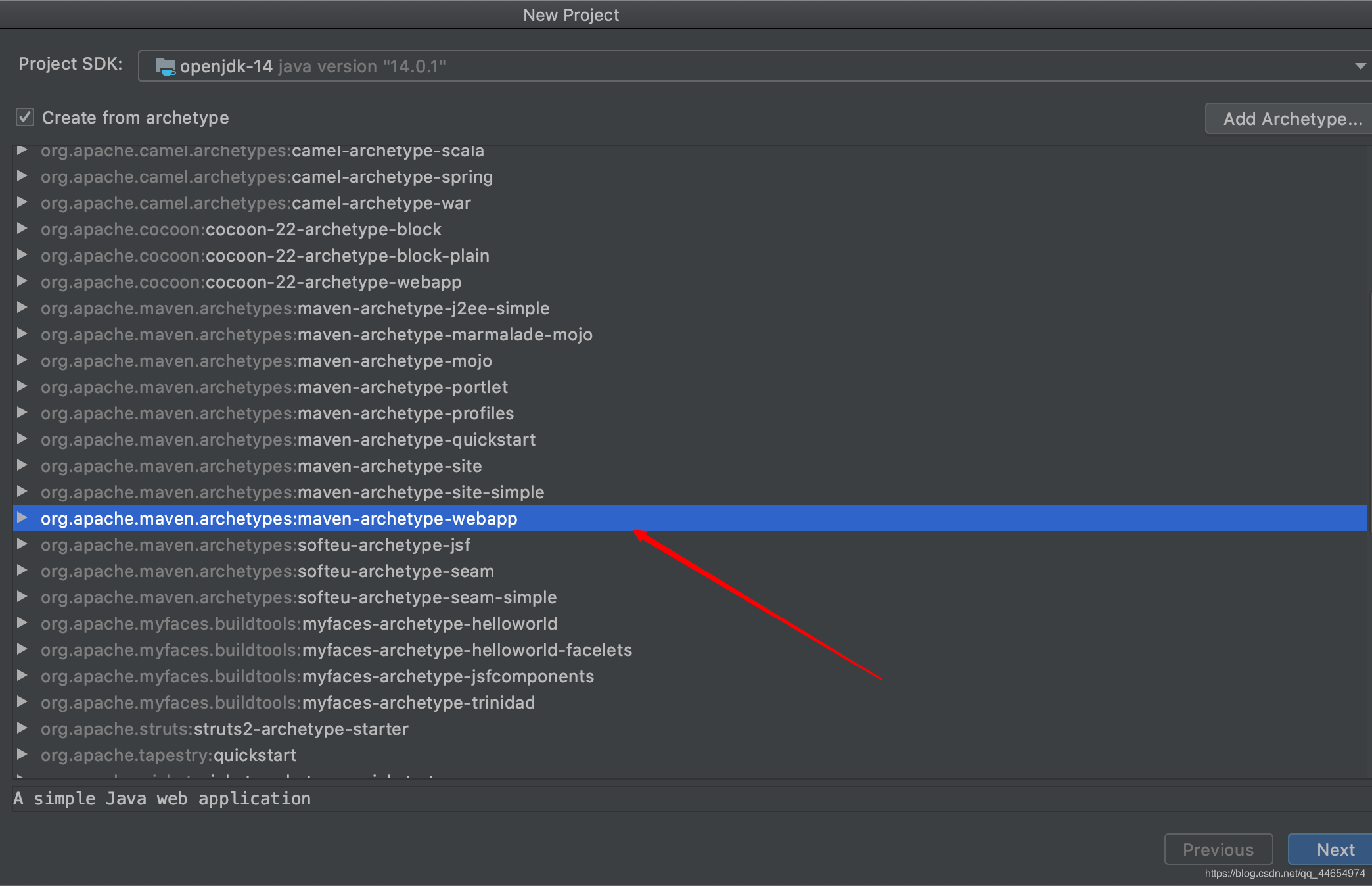Expand the cocoon-22-archetype-block node
This screenshot has width=1372, height=886.
point(22,229)
